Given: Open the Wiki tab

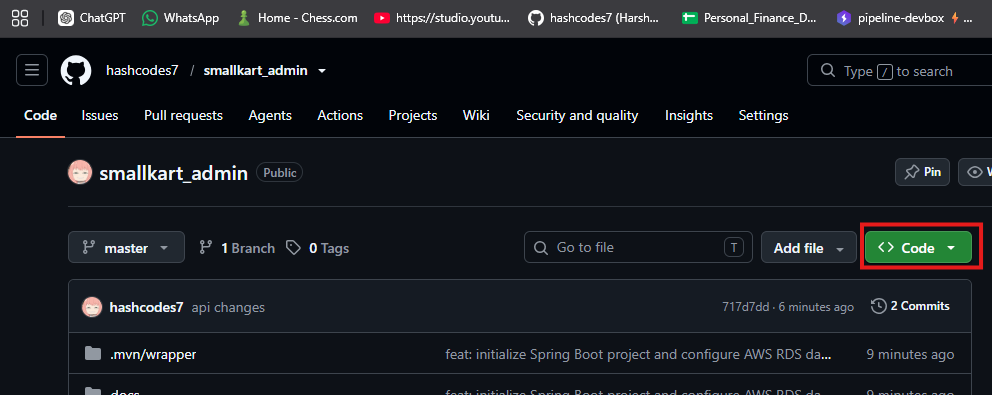Looking at the screenshot, I should (x=476, y=116).
